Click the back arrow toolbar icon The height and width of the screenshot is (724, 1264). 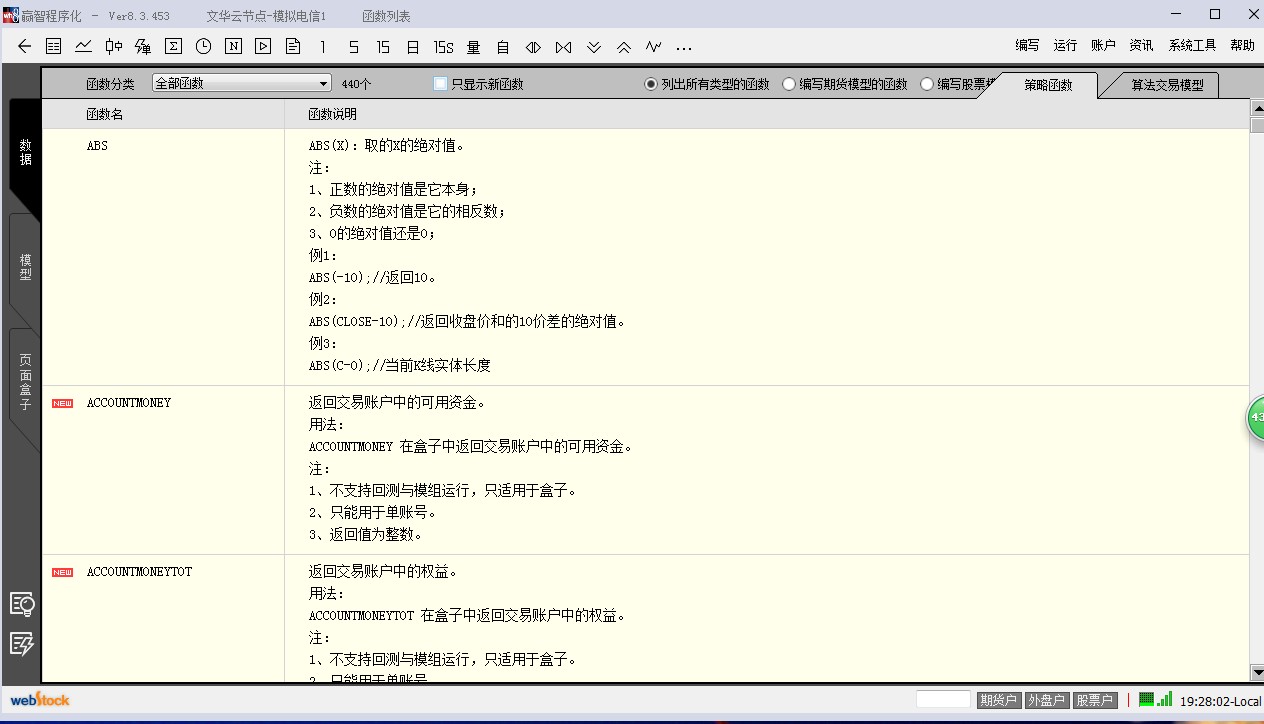[x=25, y=46]
